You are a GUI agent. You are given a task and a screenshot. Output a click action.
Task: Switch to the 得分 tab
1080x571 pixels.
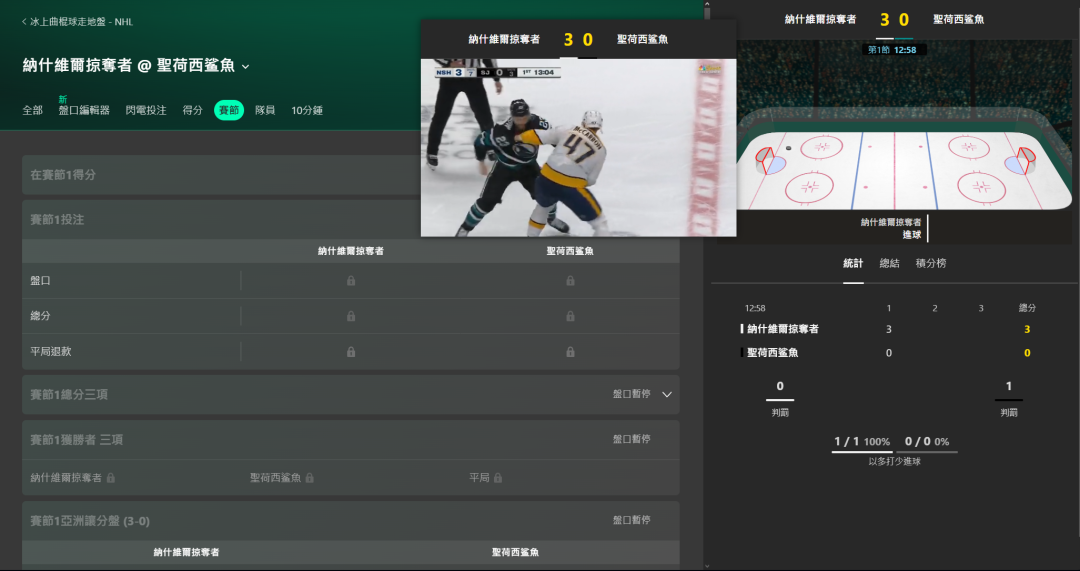pos(192,110)
